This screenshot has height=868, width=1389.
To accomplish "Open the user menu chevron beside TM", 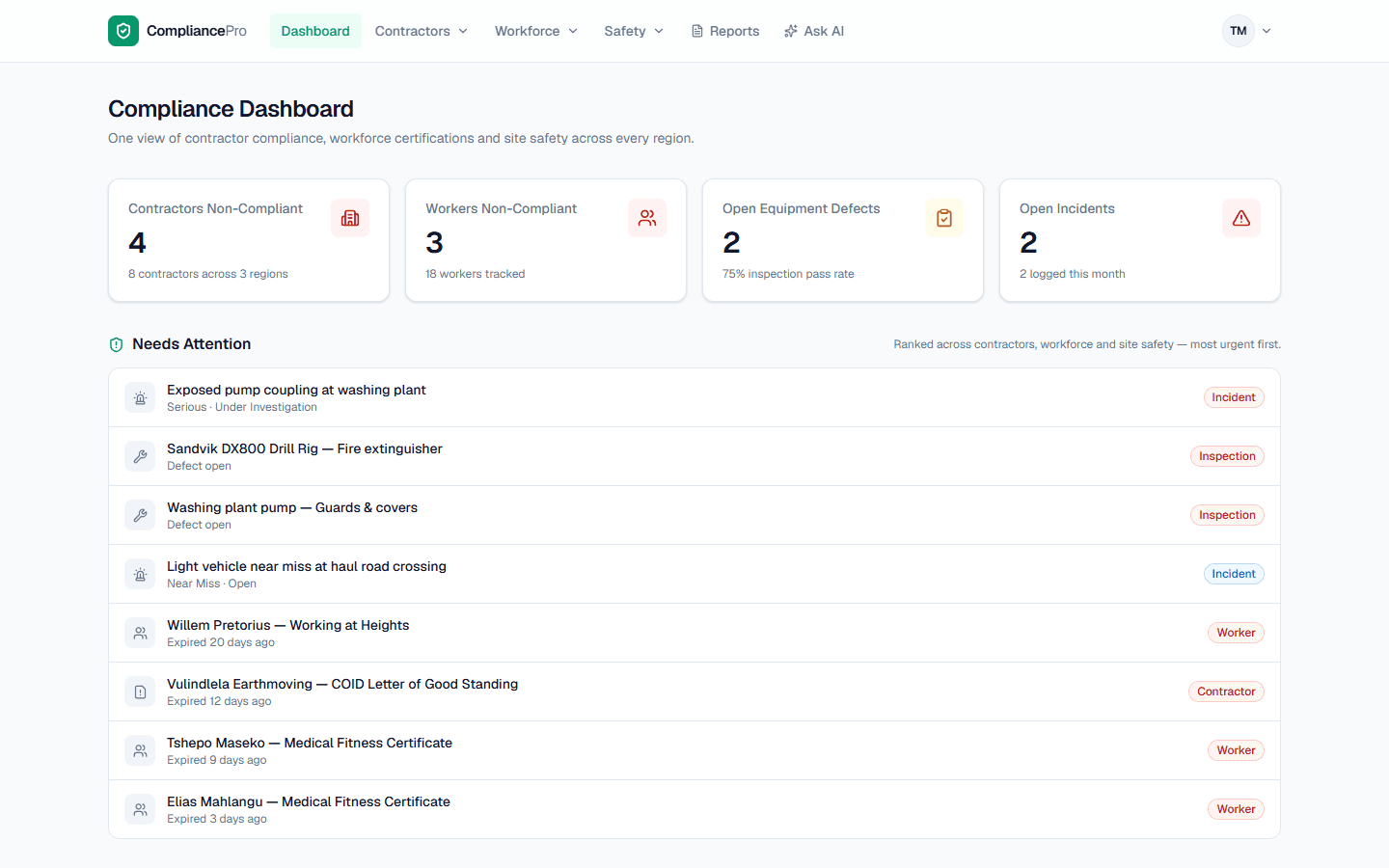I will coord(1266,31).
